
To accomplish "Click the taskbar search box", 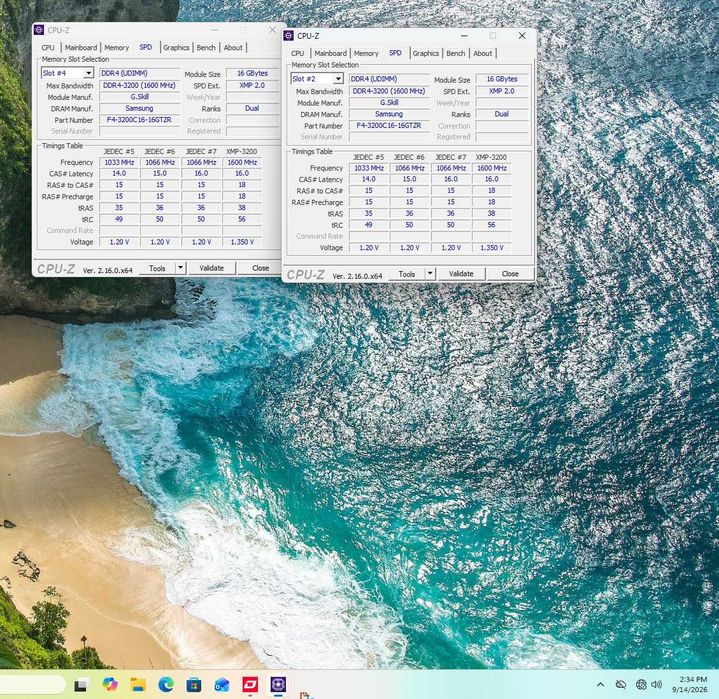I will point(31,685).
